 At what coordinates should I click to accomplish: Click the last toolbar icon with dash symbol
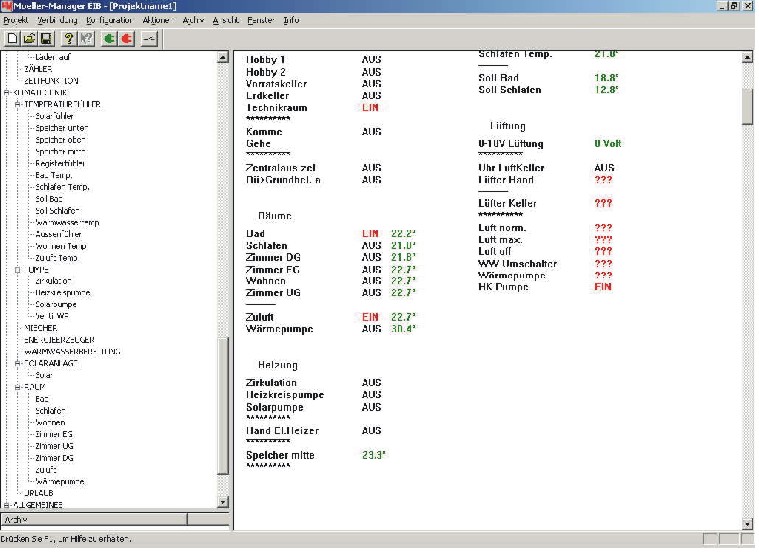(149, 38)
